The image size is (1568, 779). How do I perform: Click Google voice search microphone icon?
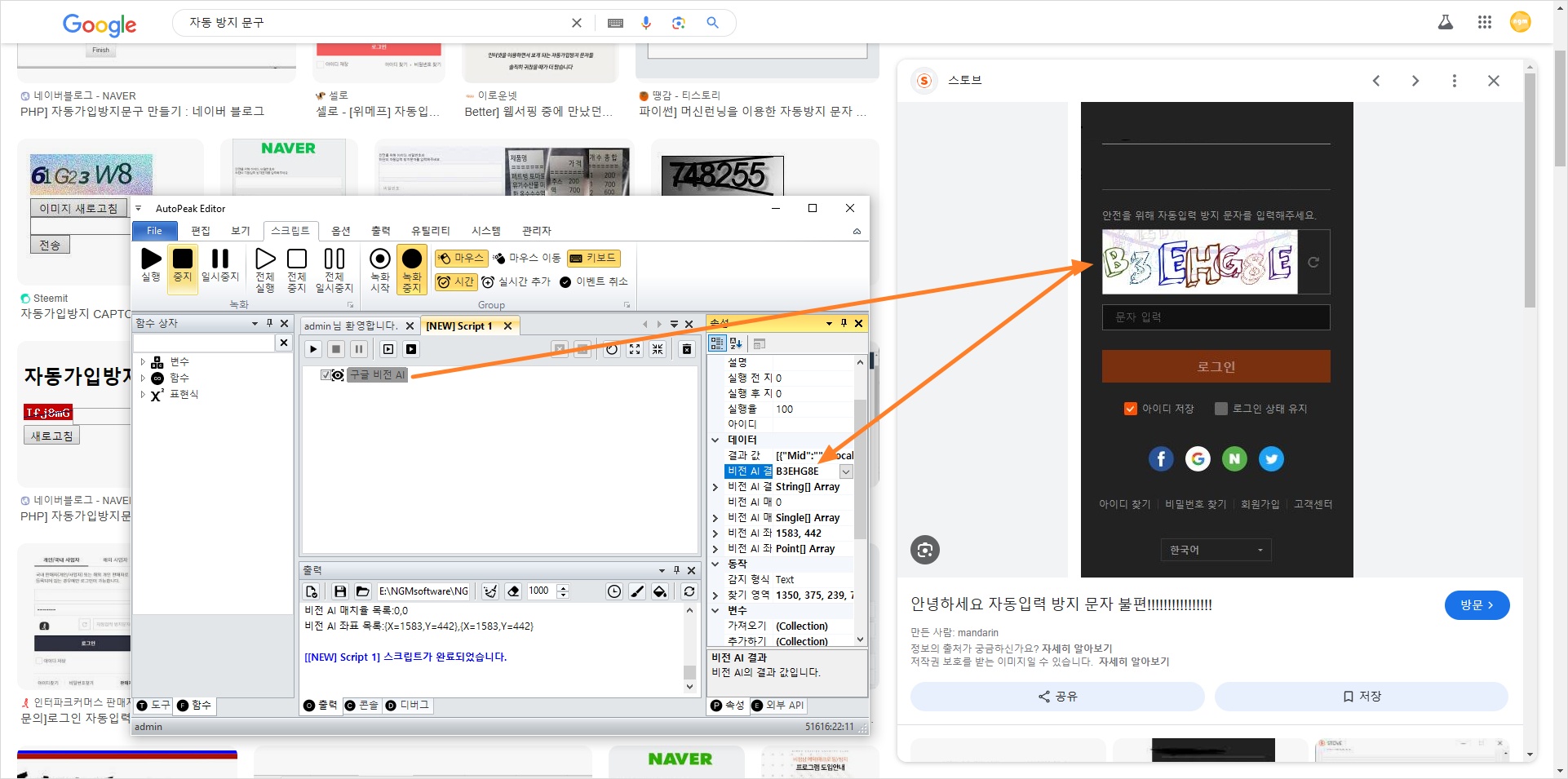click(x=646, y=23)
